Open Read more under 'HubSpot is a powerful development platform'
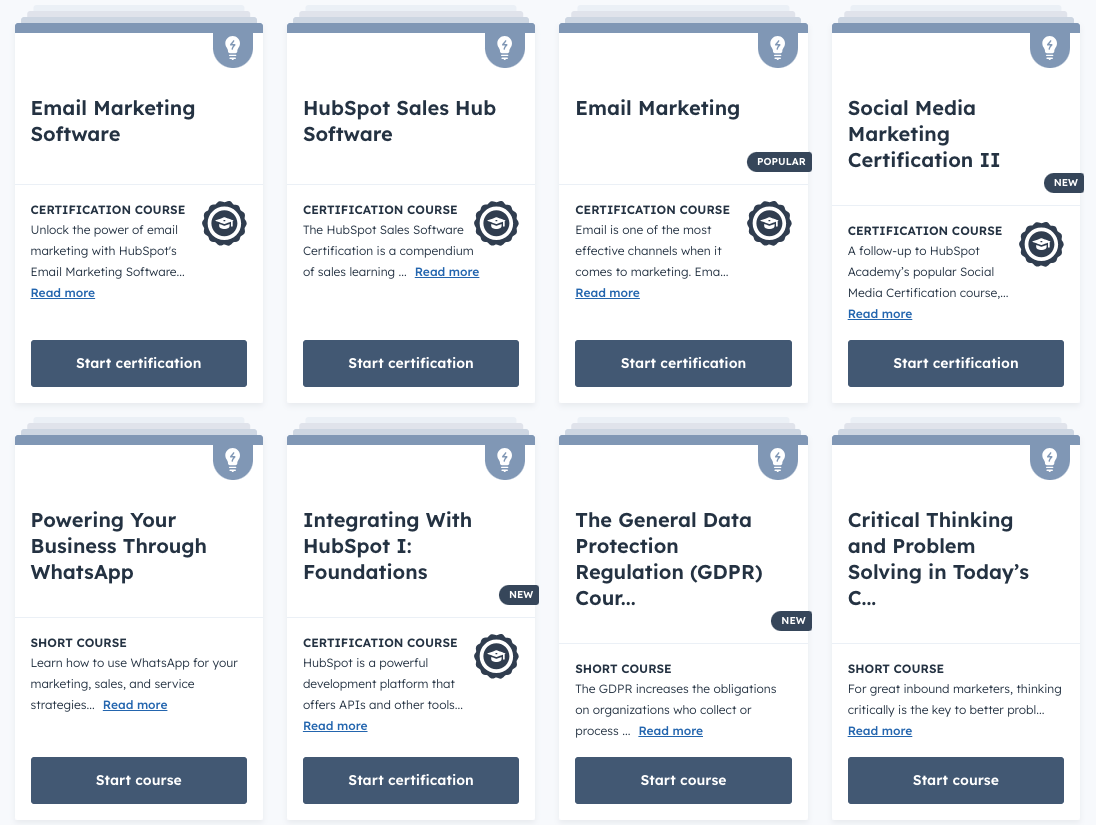The width and height of the screenshot is (1096, 825). 335,726
